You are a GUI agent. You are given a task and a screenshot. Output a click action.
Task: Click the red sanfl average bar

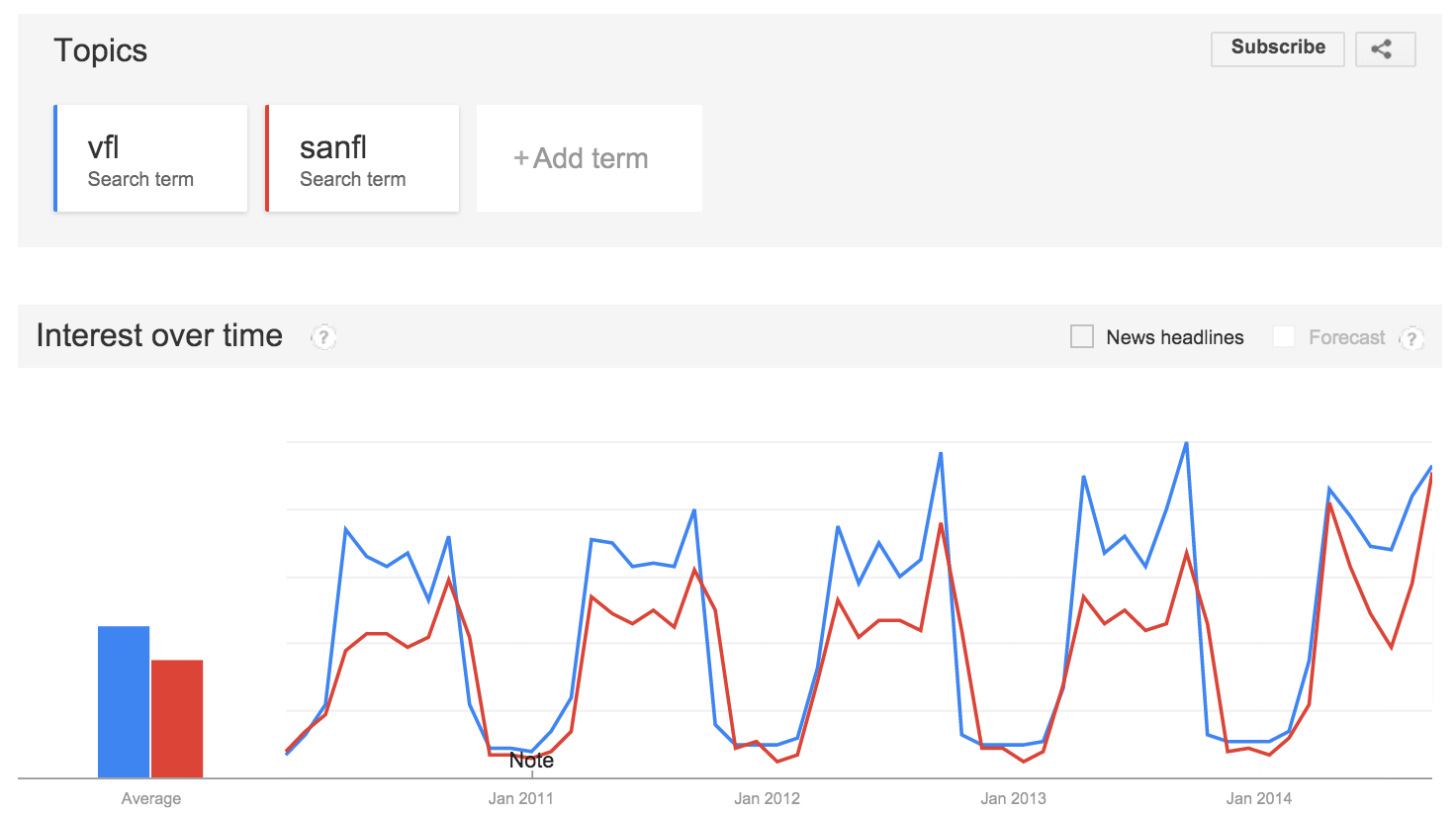177,718
